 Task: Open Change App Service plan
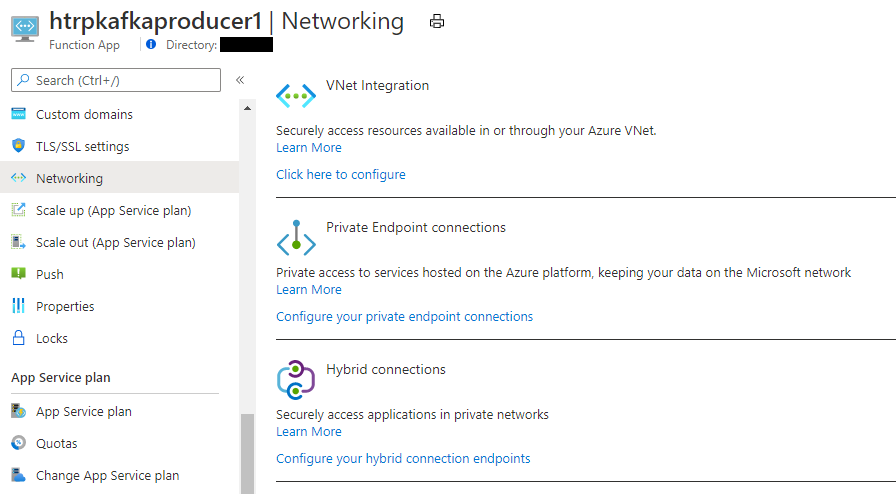pos(107,475)
